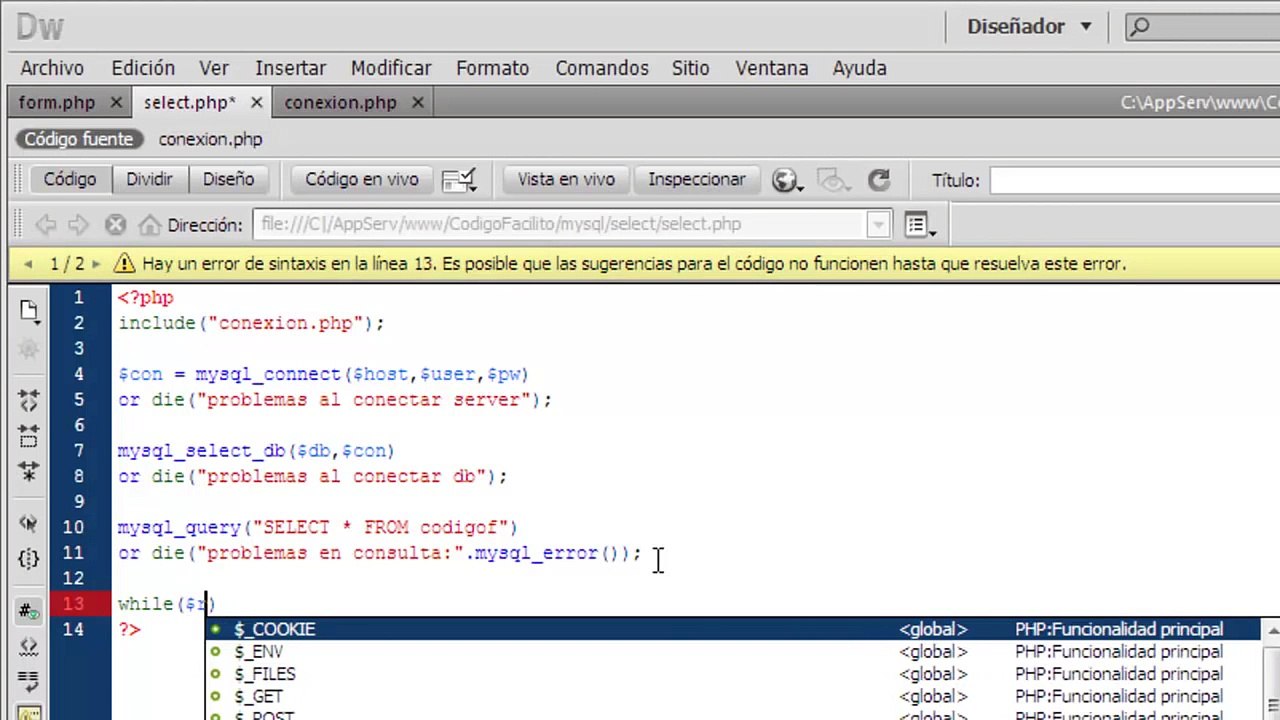Click the search magnifier icon
Screen dimensions: 1280x720
click(x=1140, y=27)
